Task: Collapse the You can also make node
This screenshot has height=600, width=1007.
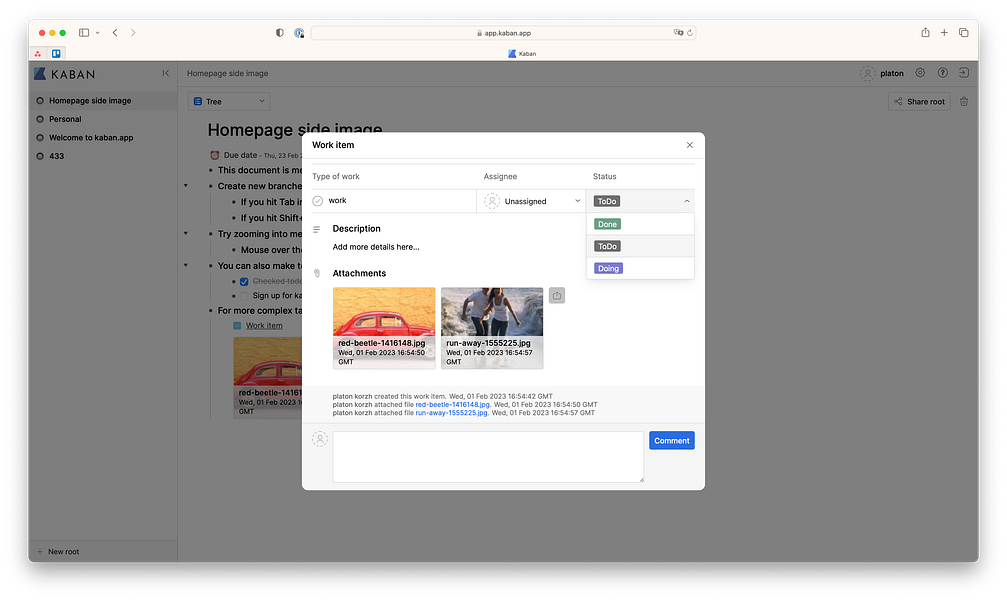Action: (186, 265)
